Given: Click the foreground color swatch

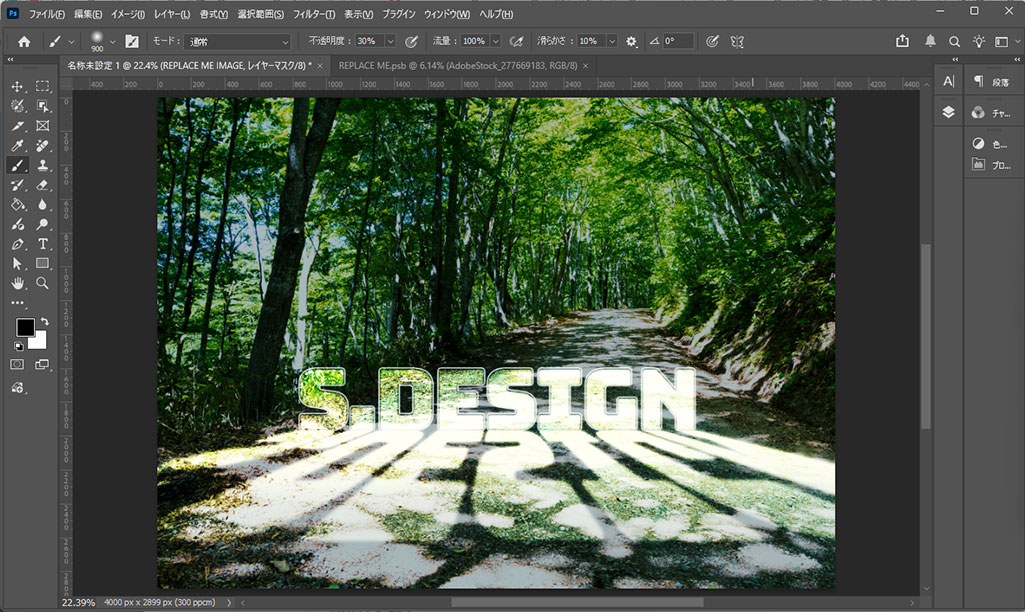Looking at the screenshot, I should point(25,328).
